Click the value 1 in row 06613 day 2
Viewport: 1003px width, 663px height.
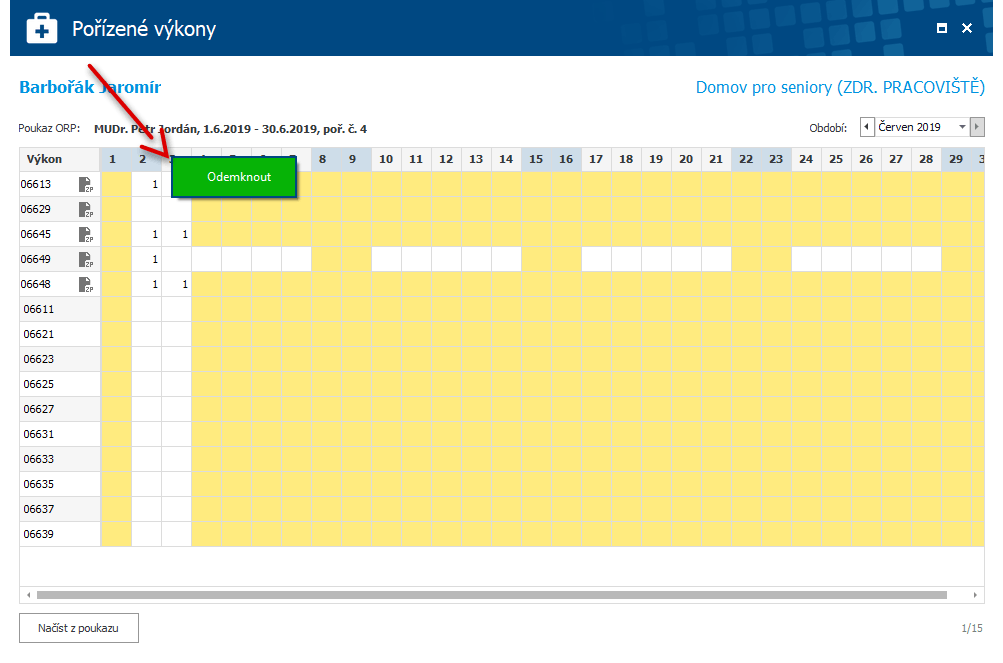click(x=155, y=184)
